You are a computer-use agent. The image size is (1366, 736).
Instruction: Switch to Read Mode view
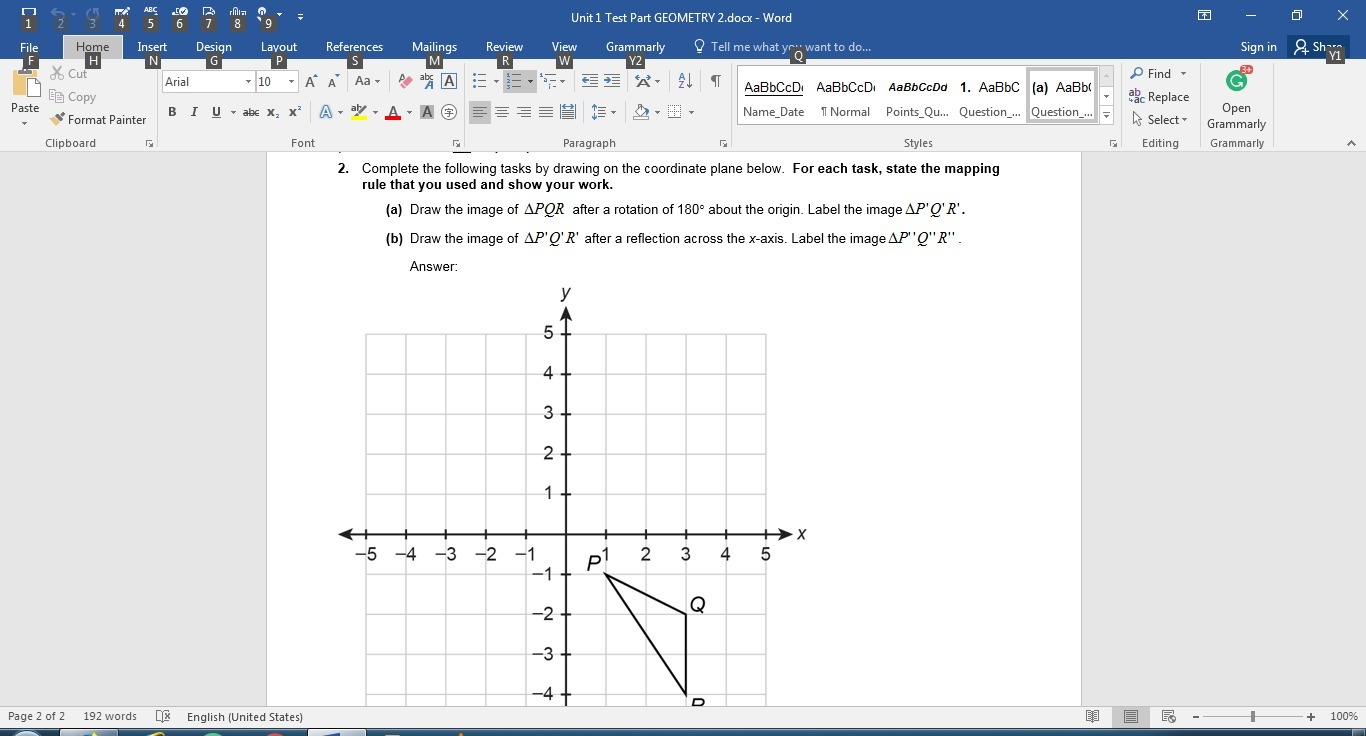tap(1093, 716)
